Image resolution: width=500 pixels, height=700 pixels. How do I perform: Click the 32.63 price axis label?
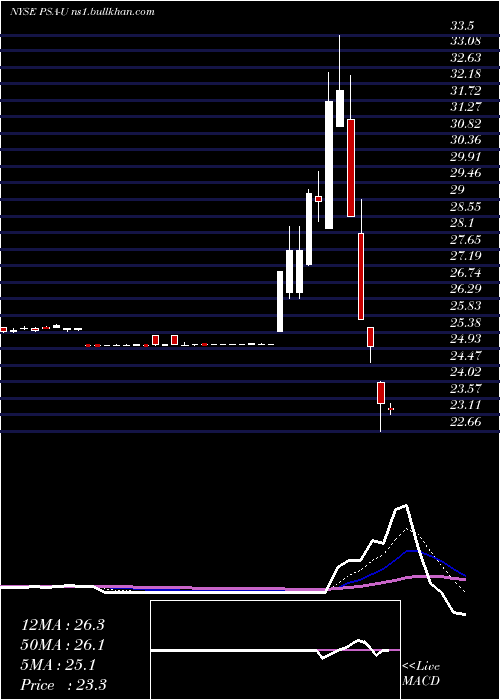[x=465, y=58]
